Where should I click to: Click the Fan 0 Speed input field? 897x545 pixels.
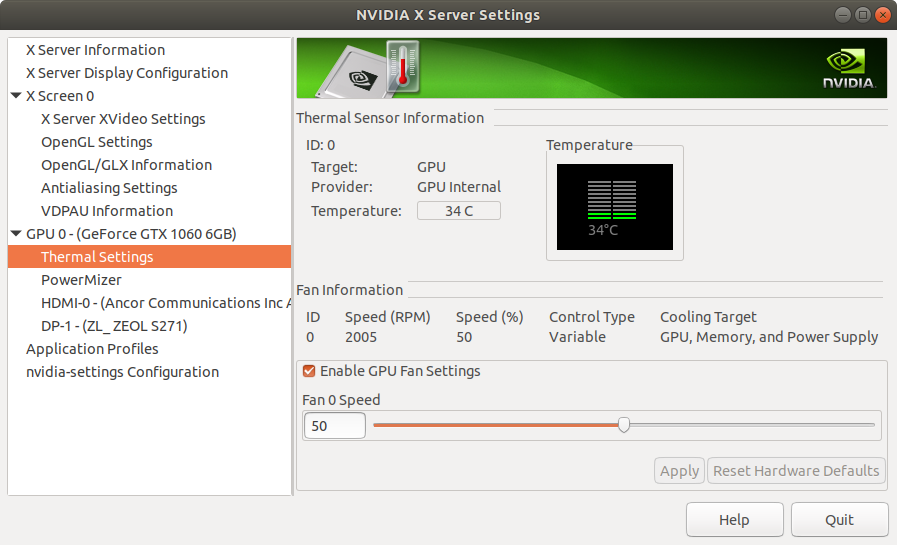point(335,425)
